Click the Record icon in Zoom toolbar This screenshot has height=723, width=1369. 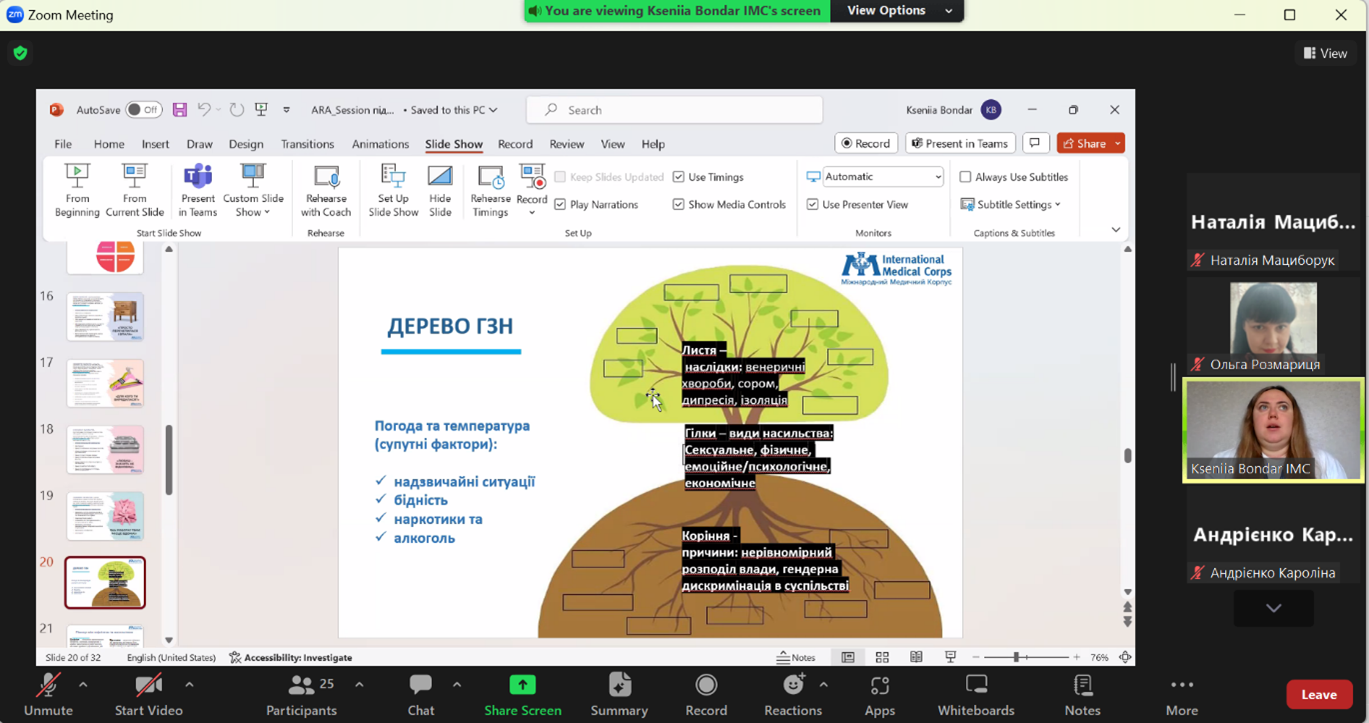pos(706,685)
